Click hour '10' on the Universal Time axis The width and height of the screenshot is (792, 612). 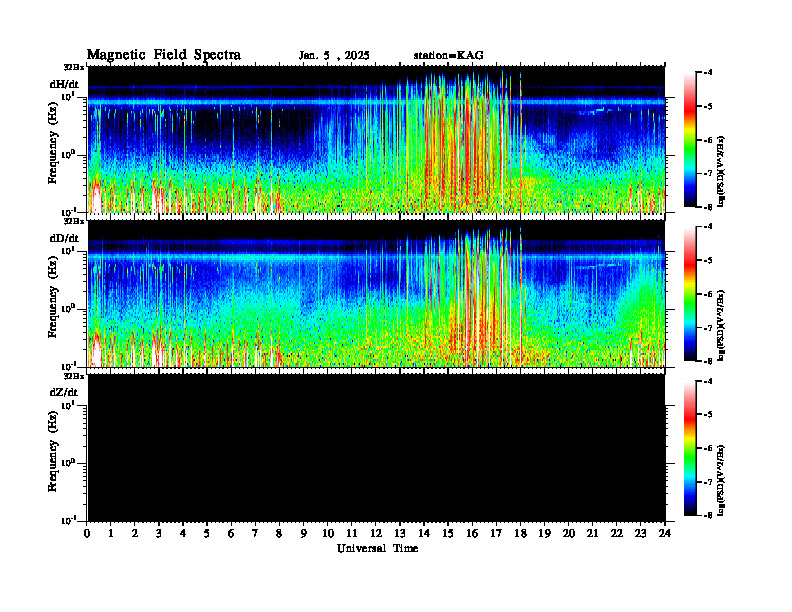[x=328, y=534]
